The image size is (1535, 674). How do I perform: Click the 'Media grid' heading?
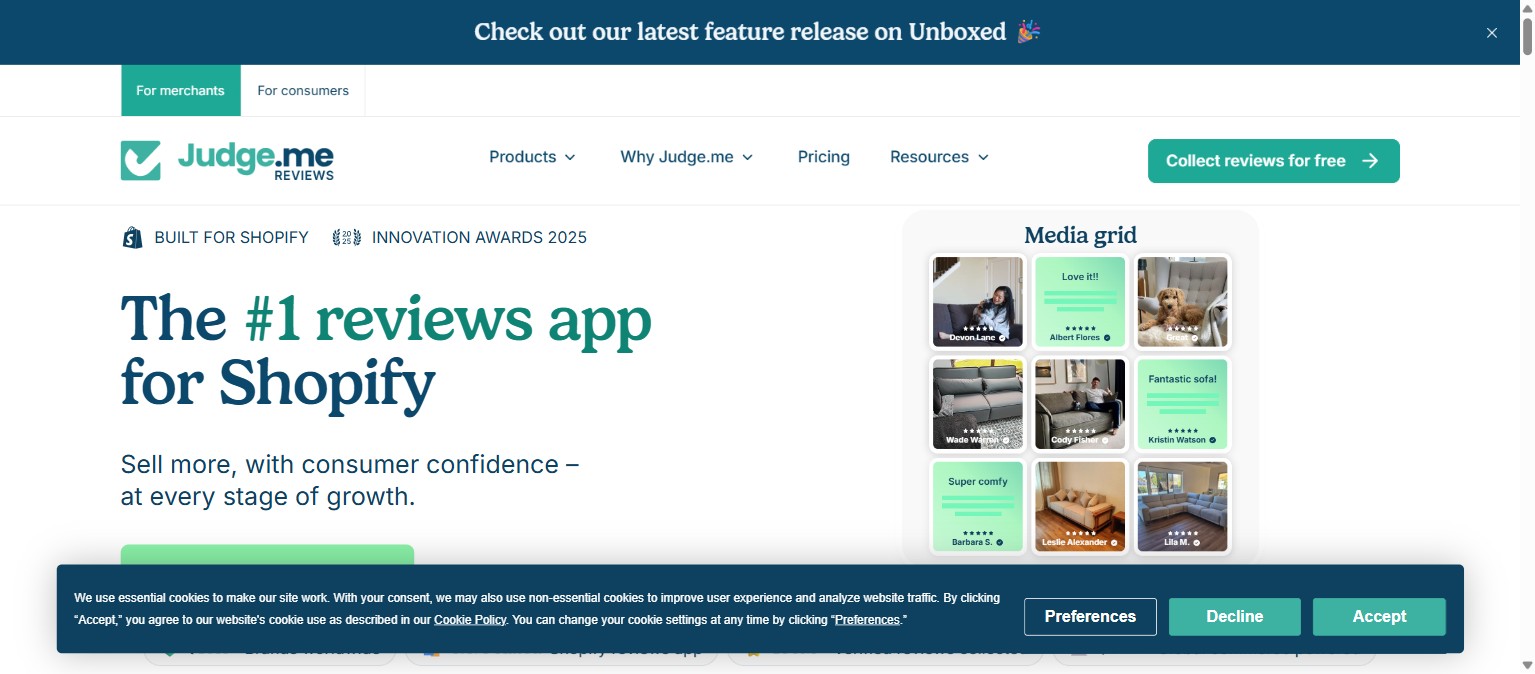click(x=1080, y=235)
